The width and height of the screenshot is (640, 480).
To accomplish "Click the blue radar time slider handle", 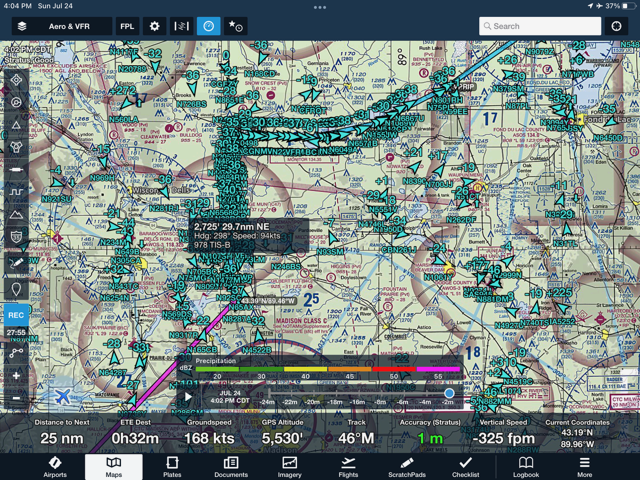I will coord(449,393).
